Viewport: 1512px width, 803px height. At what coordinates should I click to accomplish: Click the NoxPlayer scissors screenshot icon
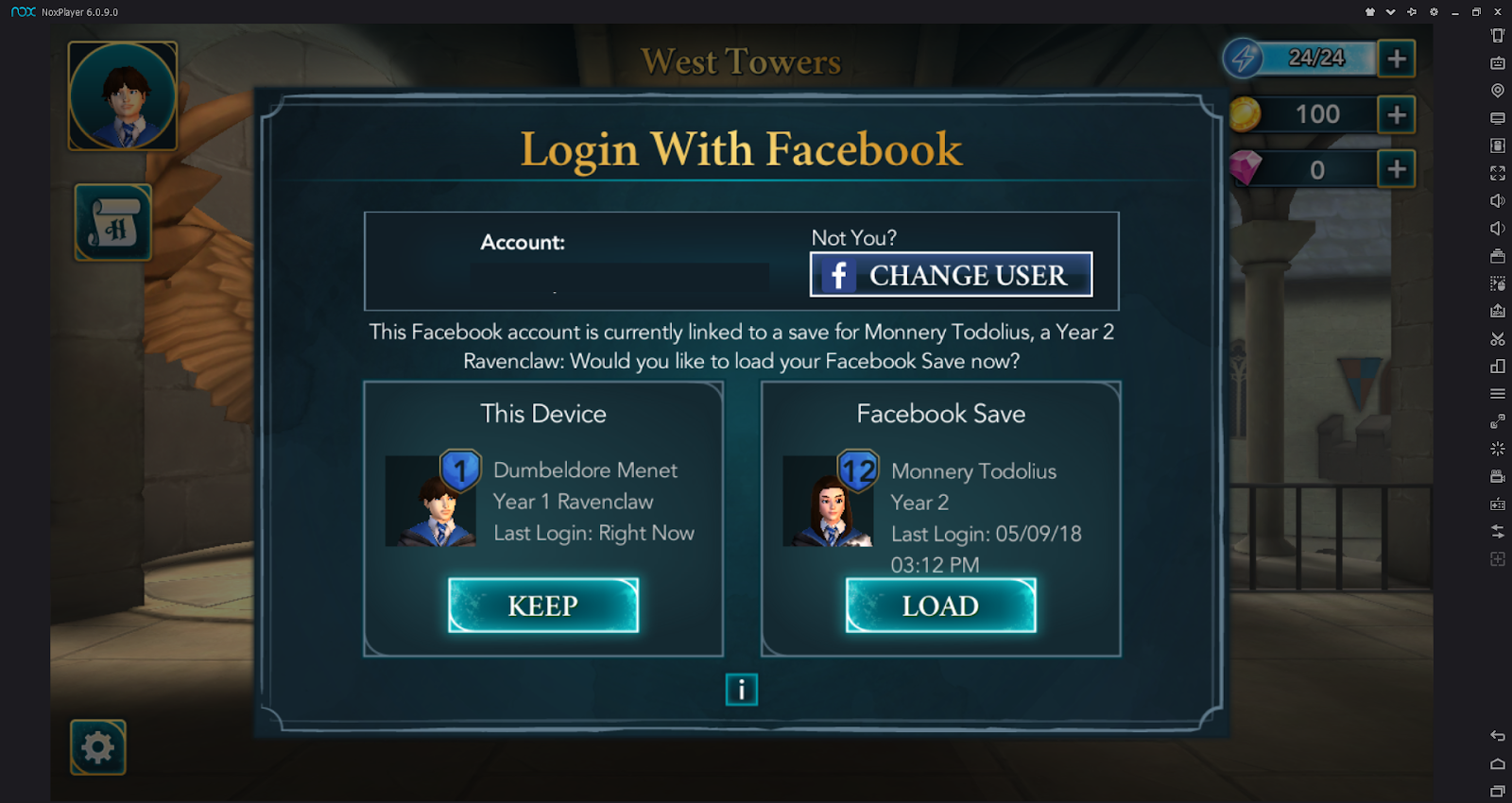[x=1498, y=338]
